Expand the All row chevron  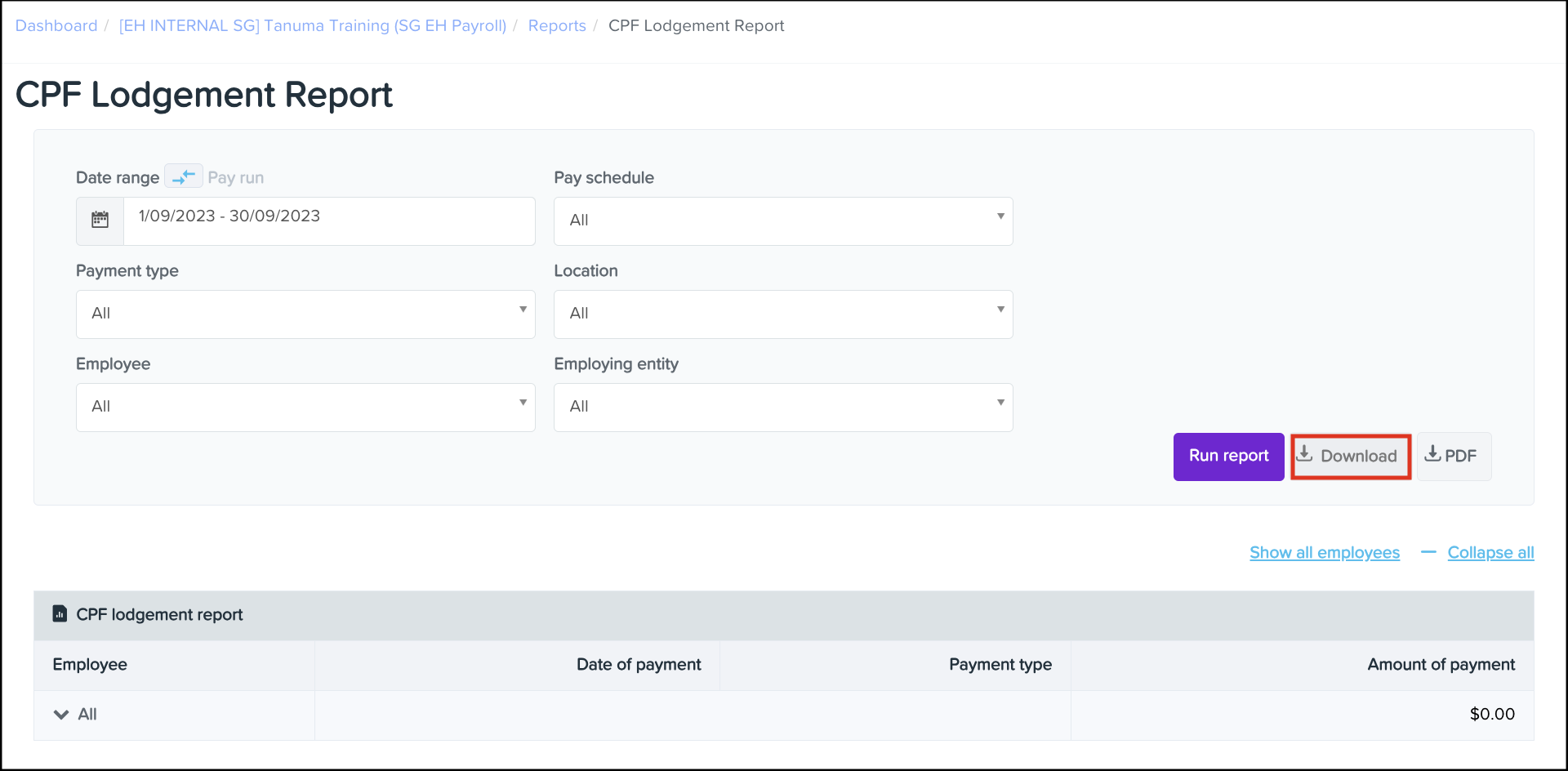pyautogui.click(x=61, y=715)
